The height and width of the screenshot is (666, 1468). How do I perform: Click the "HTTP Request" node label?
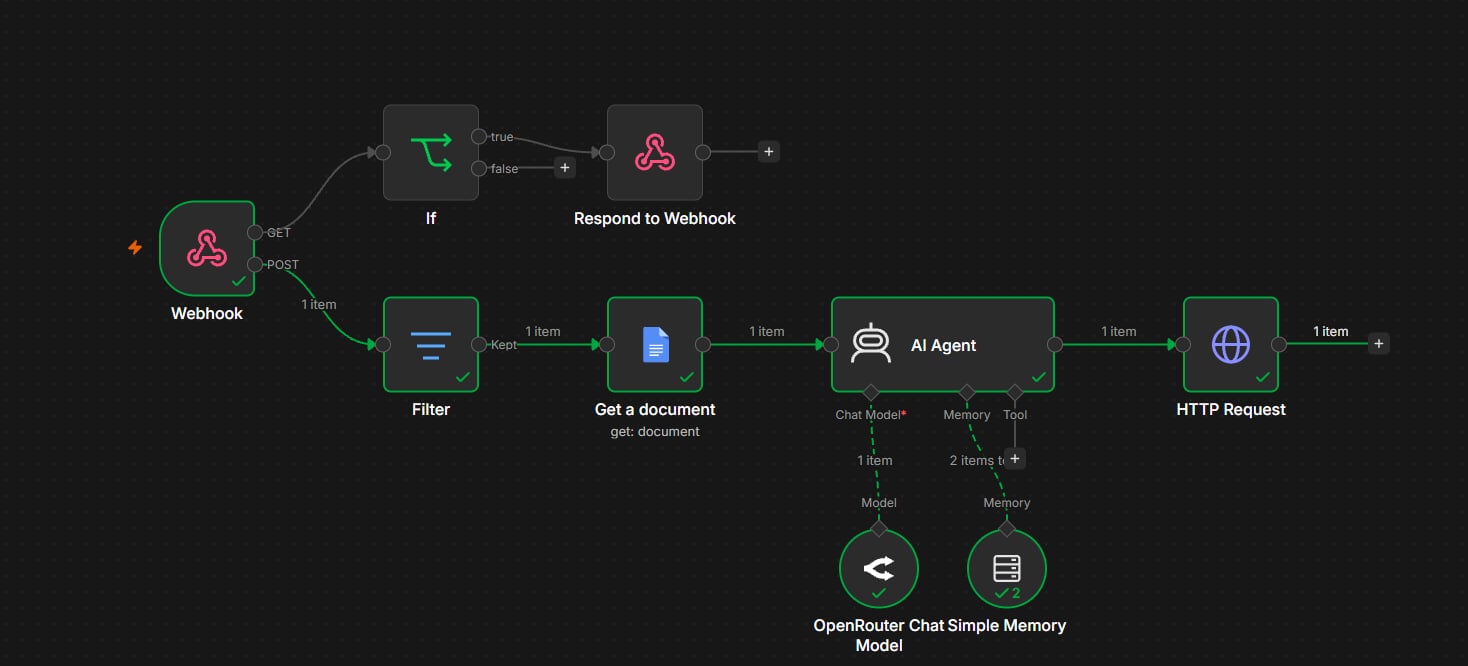1231,409
